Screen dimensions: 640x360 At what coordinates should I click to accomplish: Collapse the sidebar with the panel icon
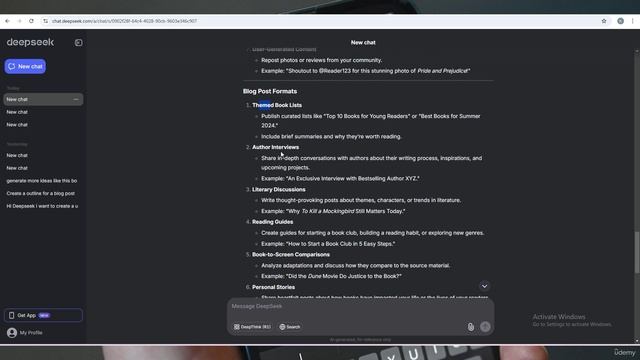(x=78, y=42)
